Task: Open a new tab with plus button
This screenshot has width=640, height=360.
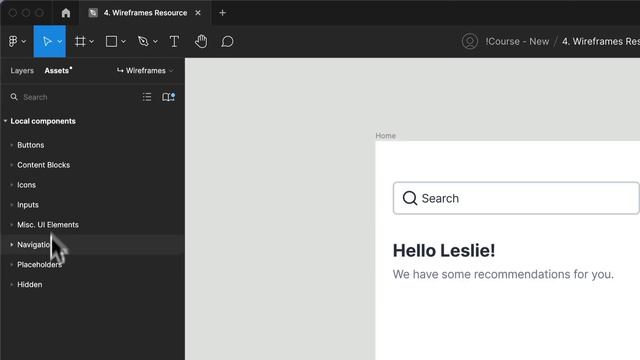Action: tap(222, 13)
